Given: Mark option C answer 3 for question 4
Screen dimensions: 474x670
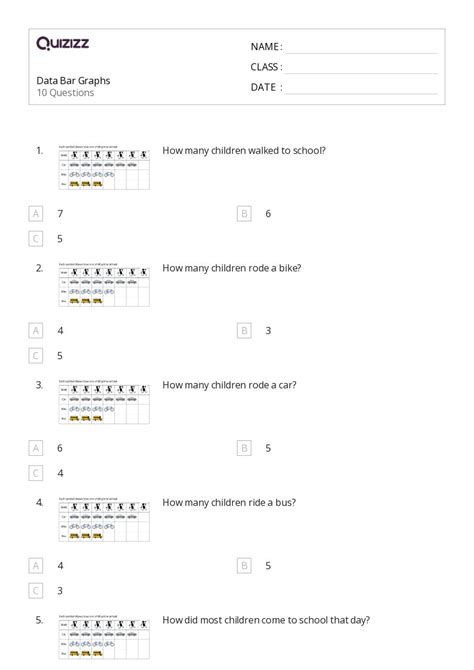Looking at the screenshot, I should click(35, 591).
